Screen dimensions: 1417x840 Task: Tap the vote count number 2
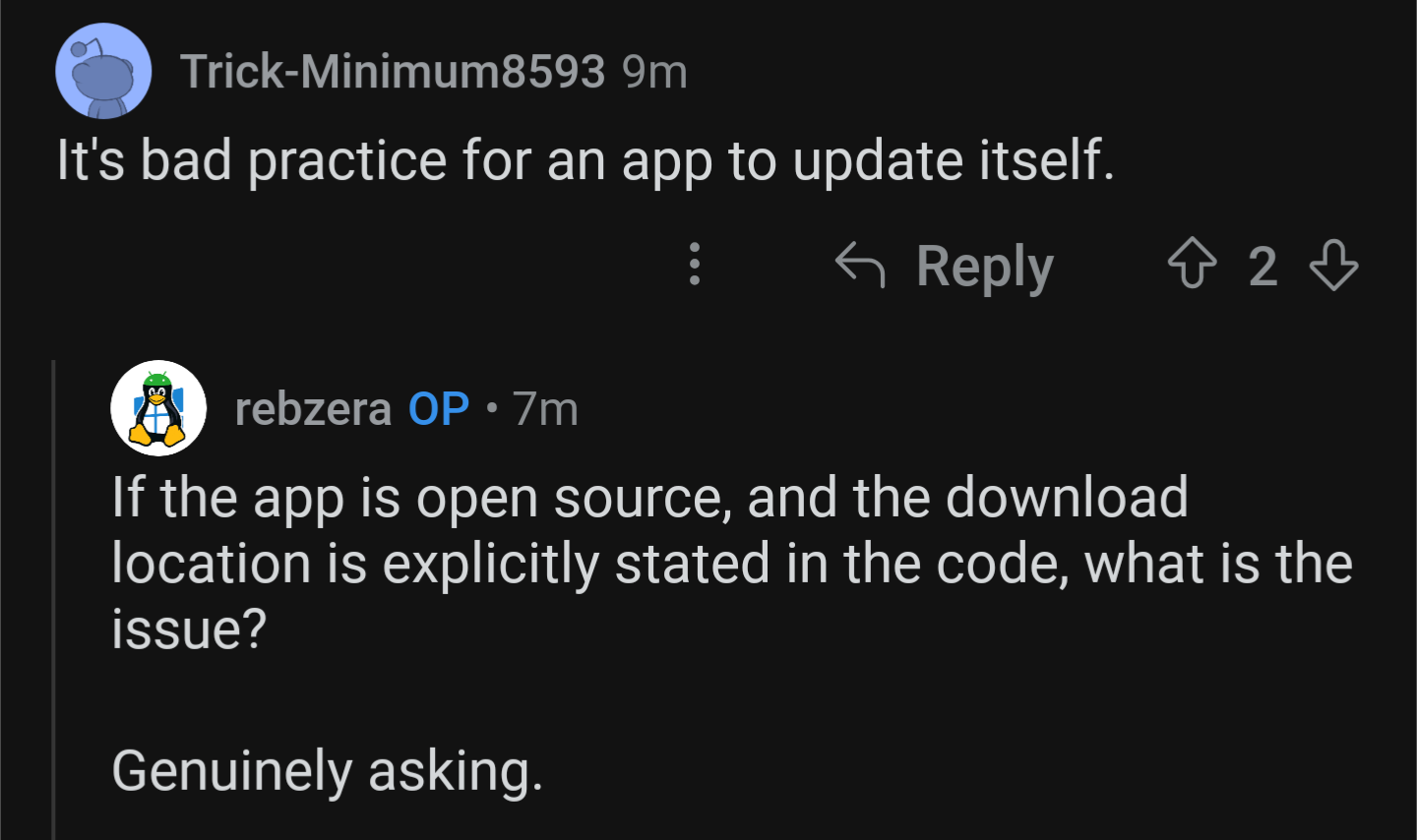pos(1263,267)
